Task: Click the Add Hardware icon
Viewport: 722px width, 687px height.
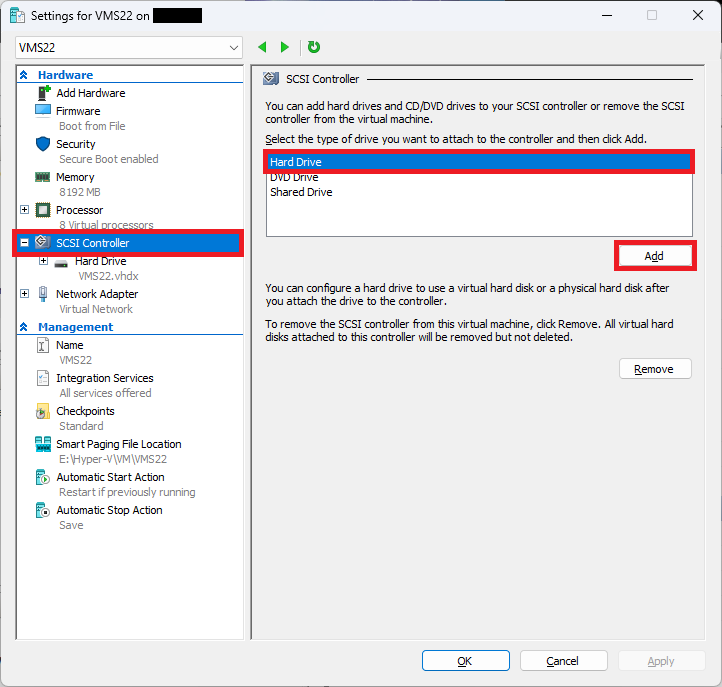Action: [x=43, y=93]
